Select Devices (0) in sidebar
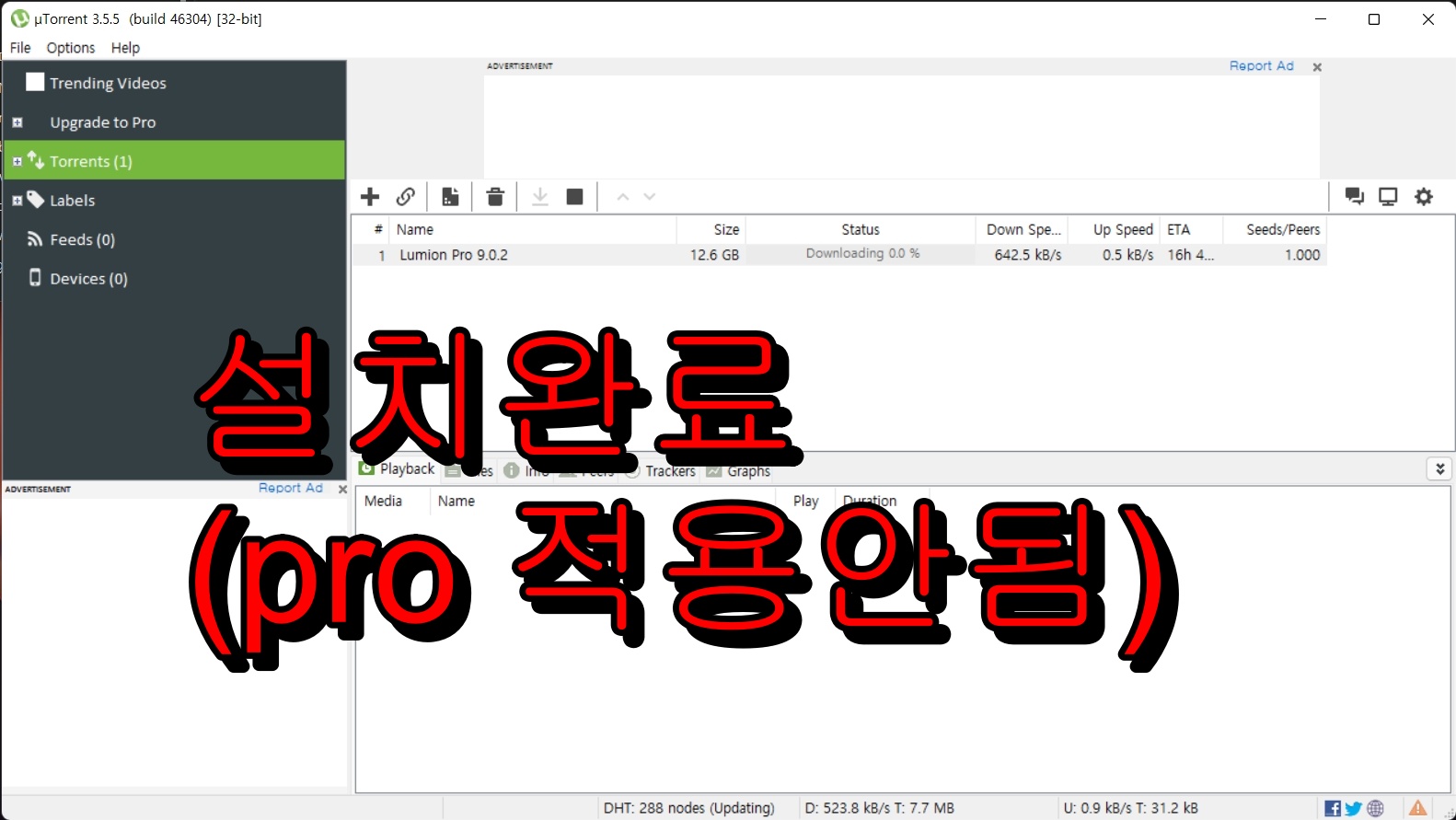1456x820 pixels. pos(88,279)
